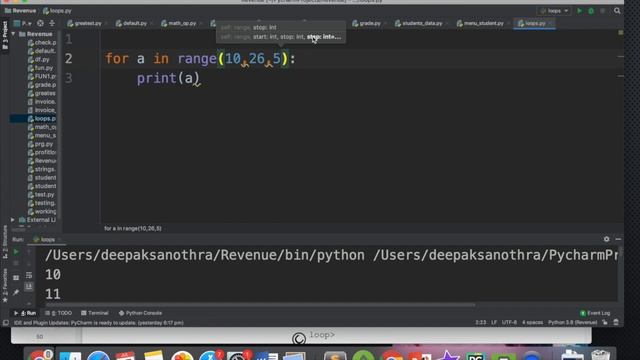Viewport: 640px width, 360px height.
Task: Change UTF-8 file encoding in status bar
Action: point(509,322)
